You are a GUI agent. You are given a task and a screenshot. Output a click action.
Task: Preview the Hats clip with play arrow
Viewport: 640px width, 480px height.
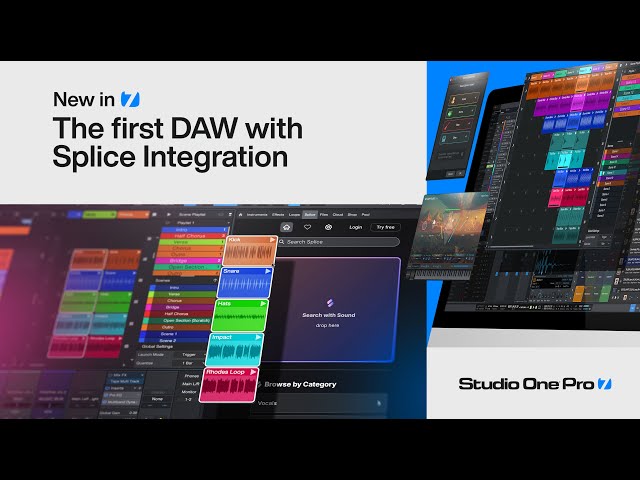point(263,304)
